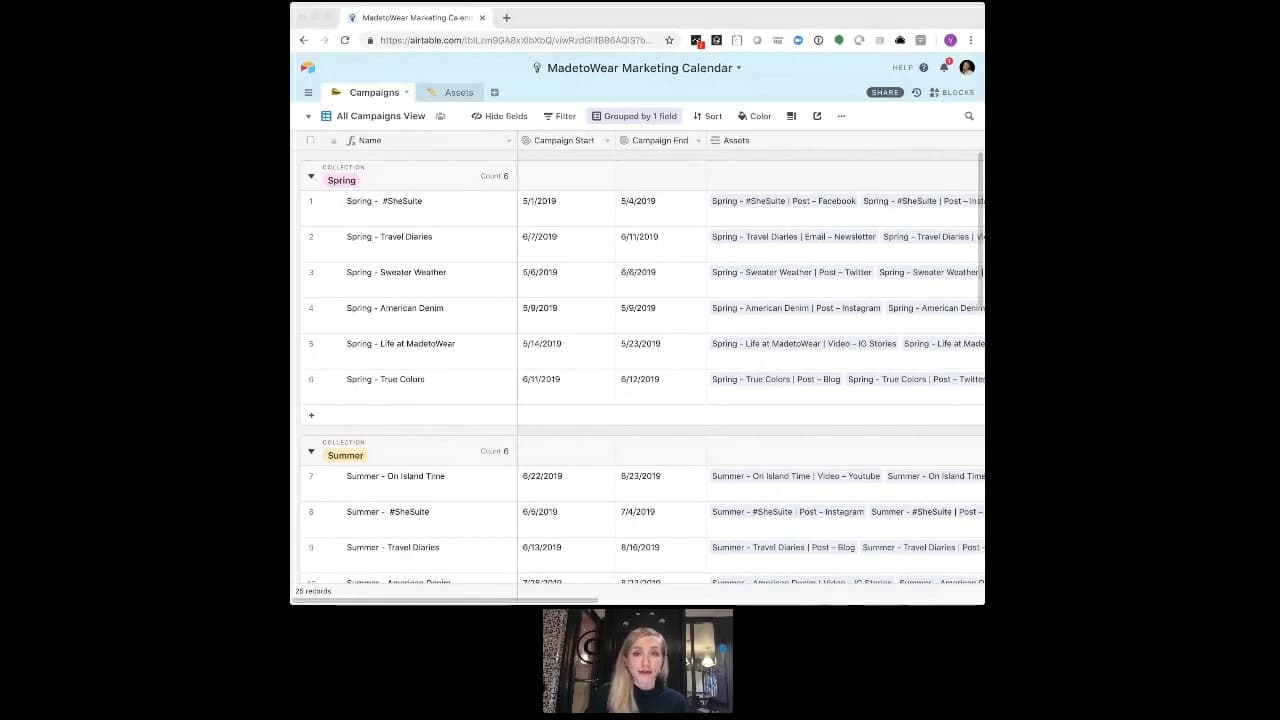Click the blue circular extension icon
Viewport: 1280px width, 720px height.
798,40
